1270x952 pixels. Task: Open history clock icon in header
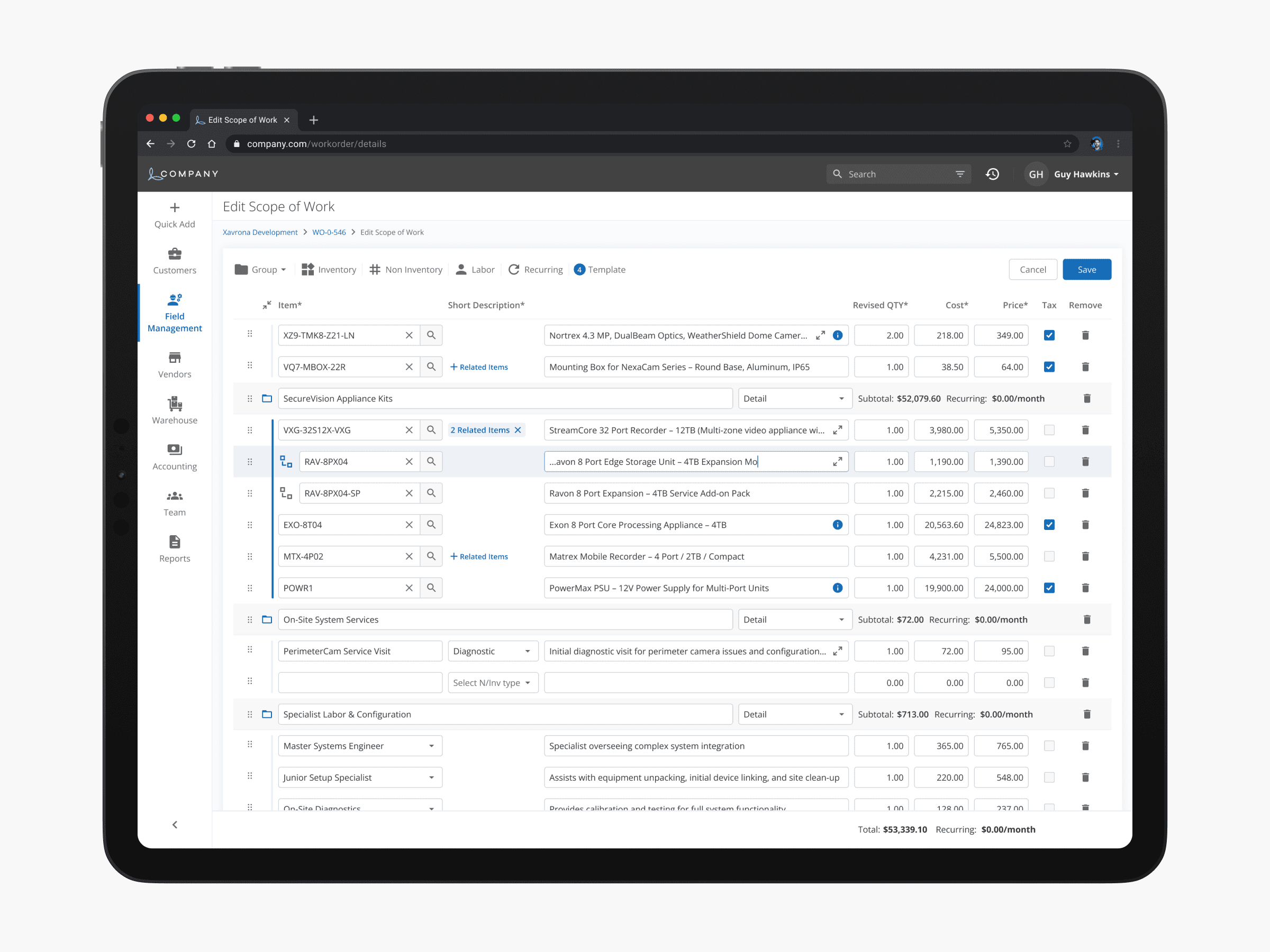pyautogui.click(x=992, y=174)
